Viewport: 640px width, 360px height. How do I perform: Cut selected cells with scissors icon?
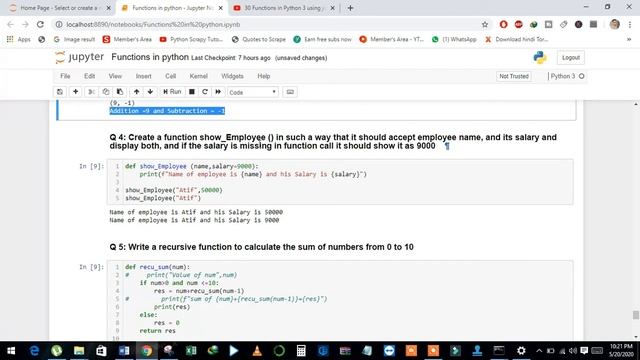pyautogui.click(x=91, y=92)
